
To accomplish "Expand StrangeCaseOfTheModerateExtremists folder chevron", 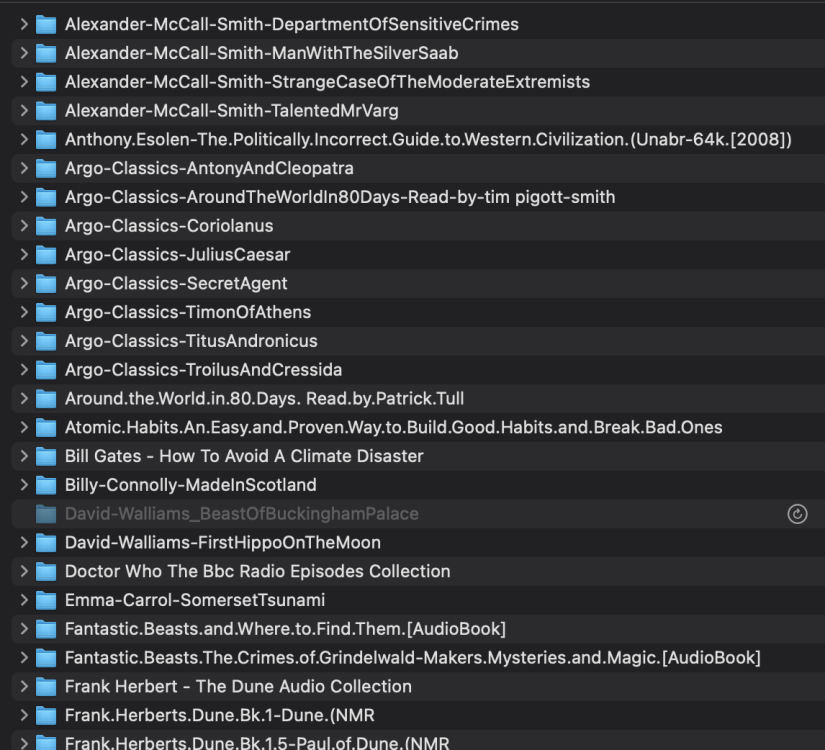I will 24,82.
